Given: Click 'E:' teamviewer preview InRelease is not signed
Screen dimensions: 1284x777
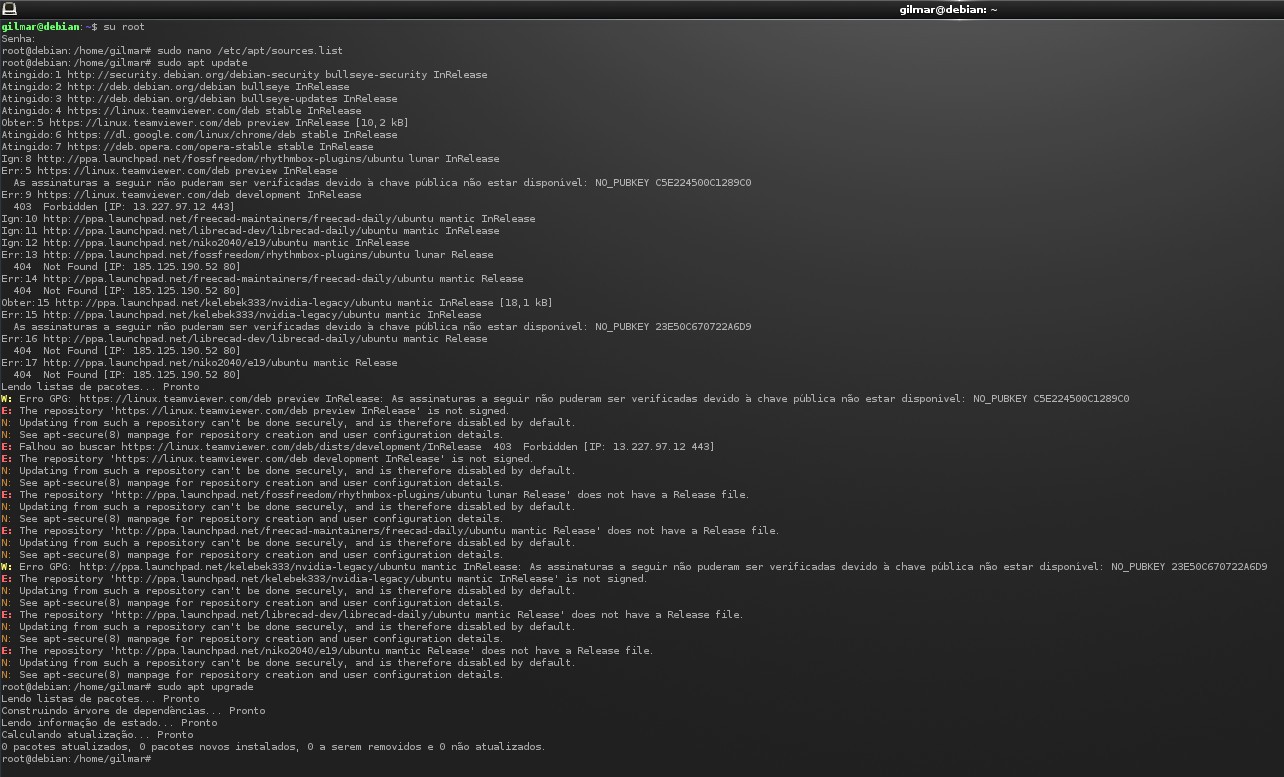Looking at the screenshot, I should (x=255, y=410).
